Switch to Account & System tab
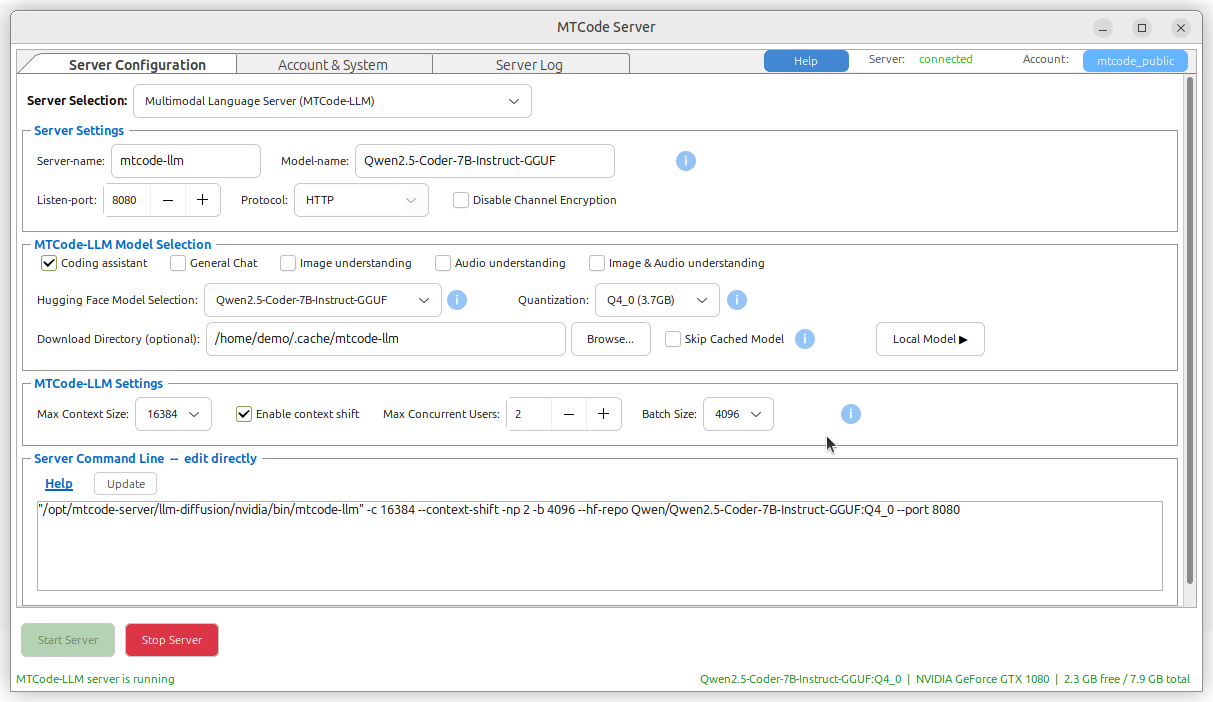Viewport: 1213px width, 702px height. coord(333,65)
